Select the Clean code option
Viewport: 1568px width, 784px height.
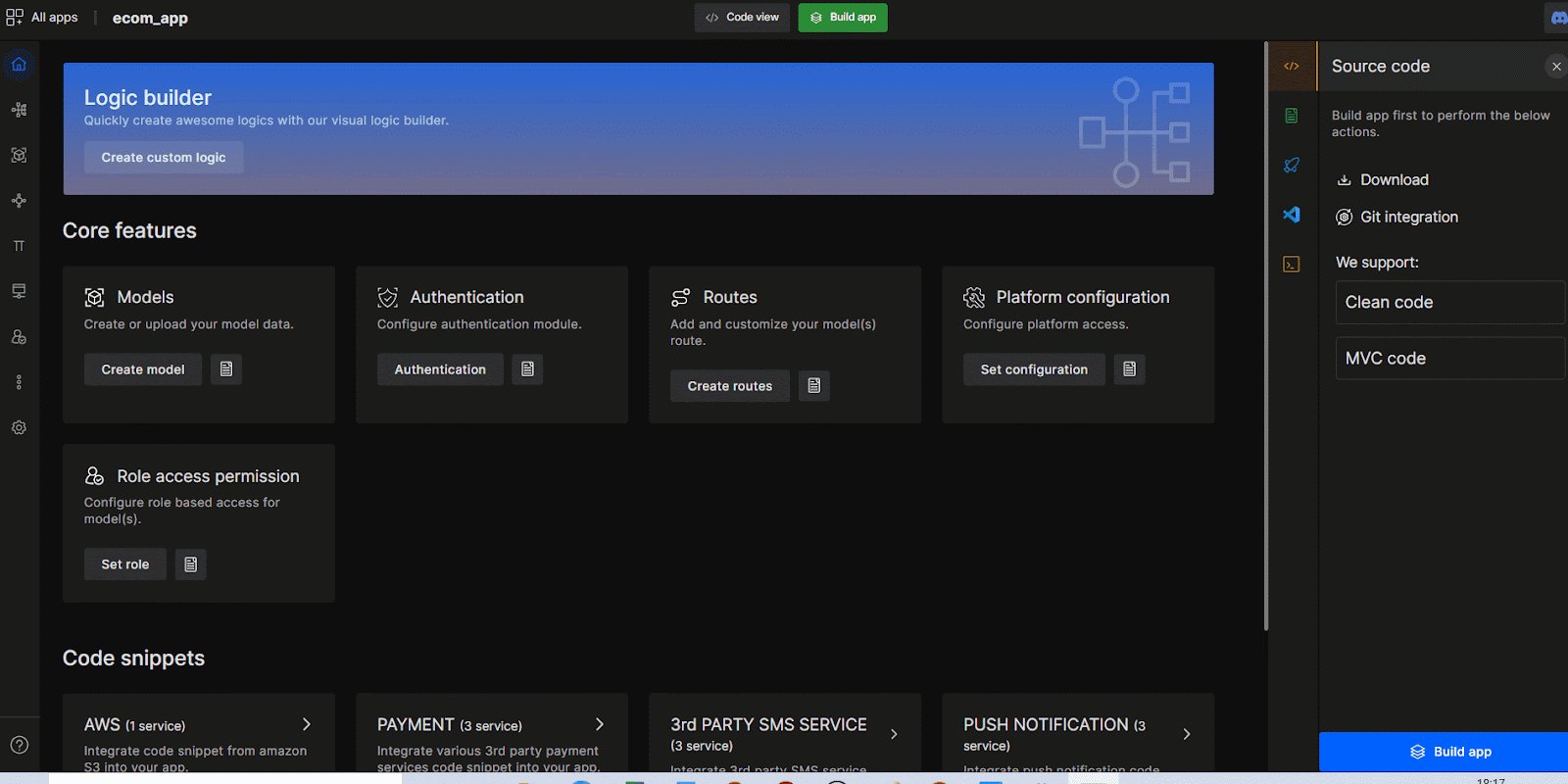(x=1448, y=303)
